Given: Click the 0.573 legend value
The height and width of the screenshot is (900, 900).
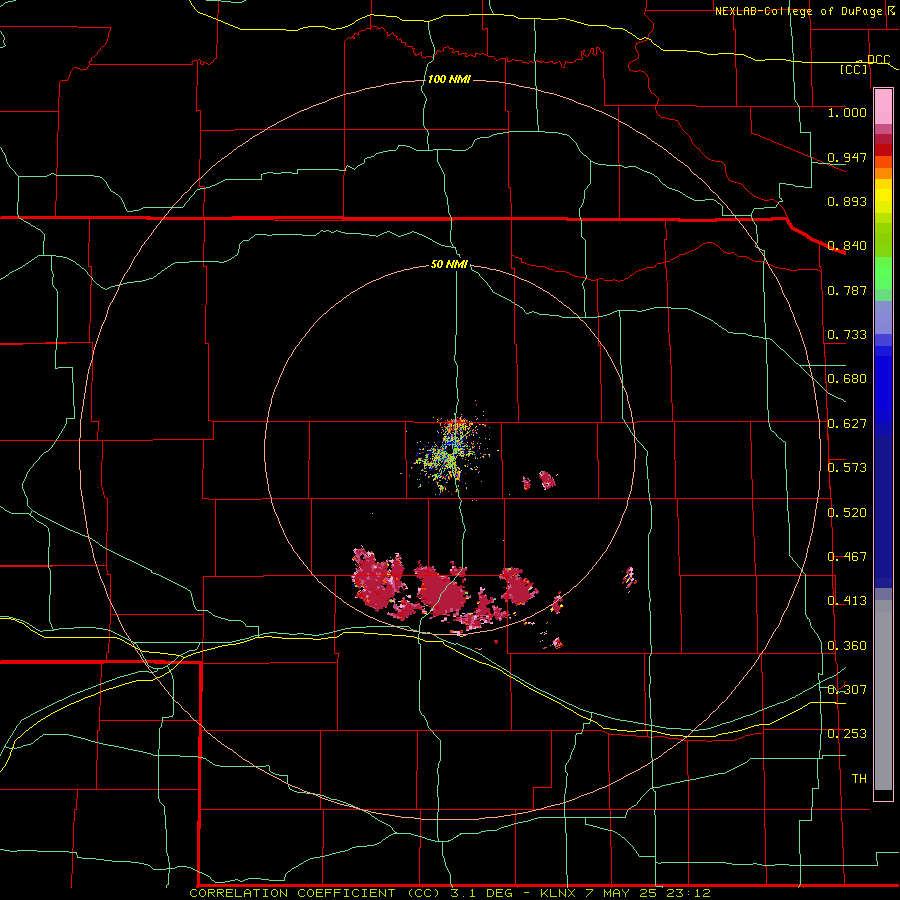Looking at the screenshot, I should coord(847,468).
